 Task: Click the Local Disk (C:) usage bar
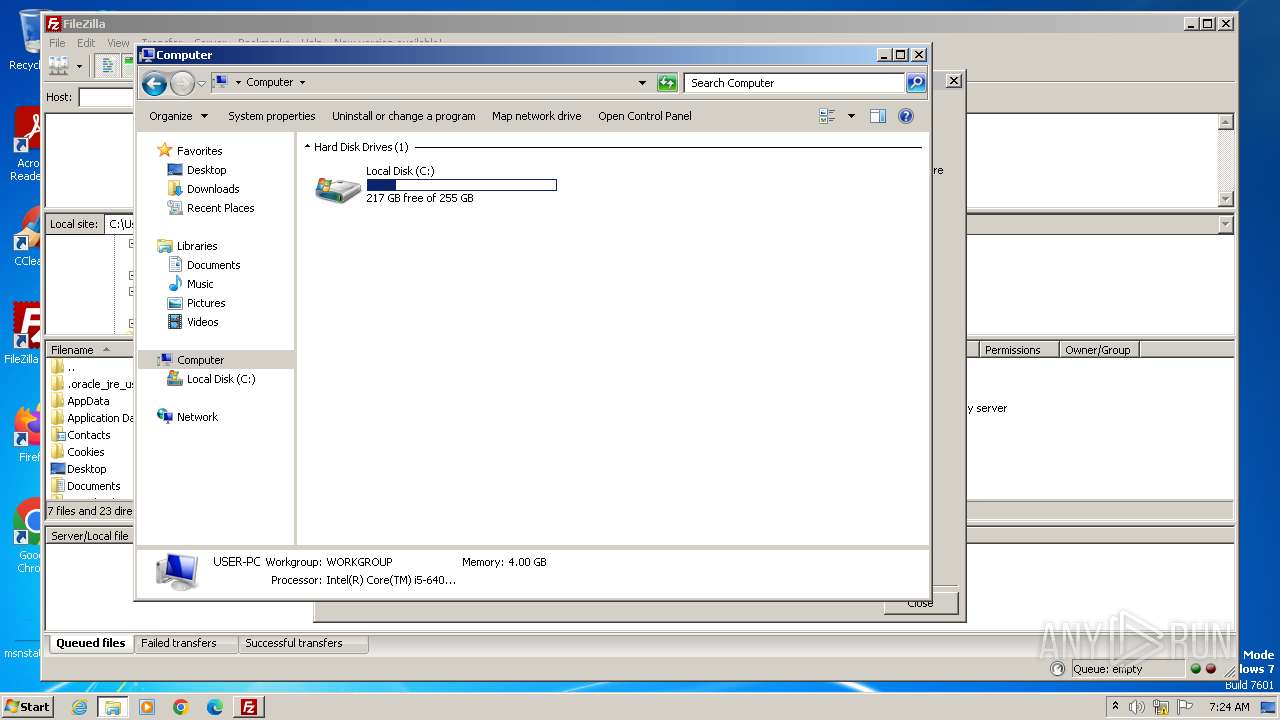point(461,185)
